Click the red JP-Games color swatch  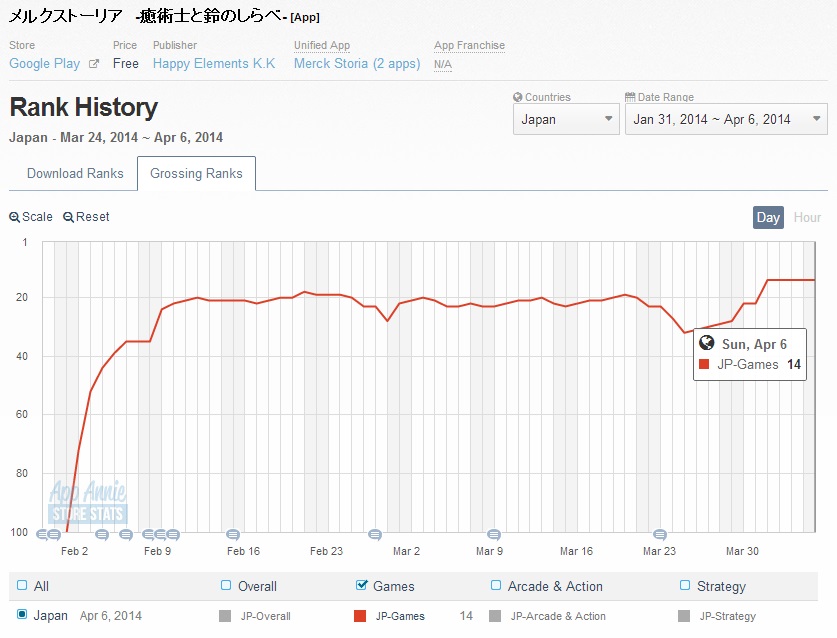[x=360, y=616]
